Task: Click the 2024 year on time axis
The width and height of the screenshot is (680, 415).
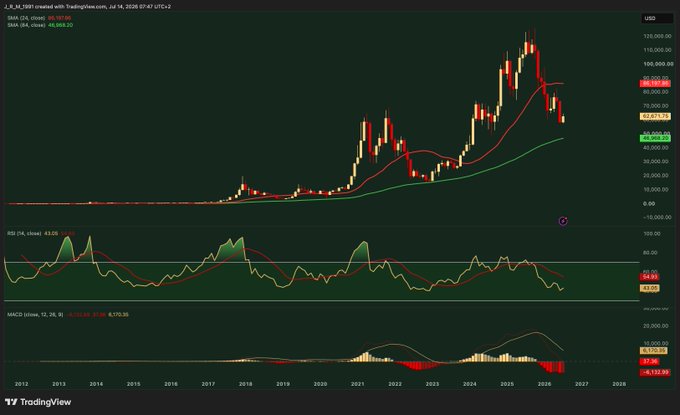Action: click(470, 384)
